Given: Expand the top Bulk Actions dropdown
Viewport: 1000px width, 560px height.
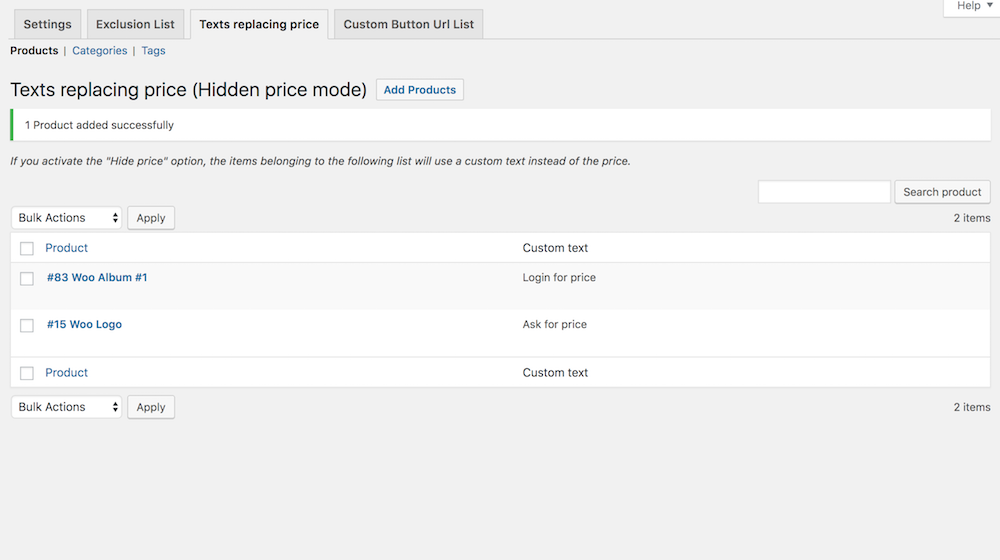Looking at the screenshot, I should (x=66, y=218).
